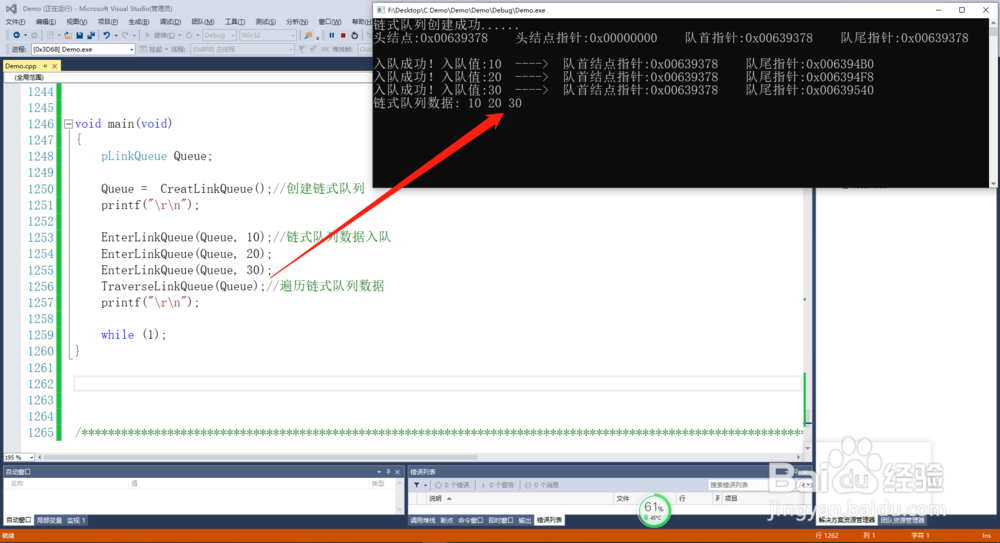Close the Demo.cpp editor tab
Image resolution: width=1000 pixels, height=543 pixels.
pyautogui.click(x=55, y=66)
